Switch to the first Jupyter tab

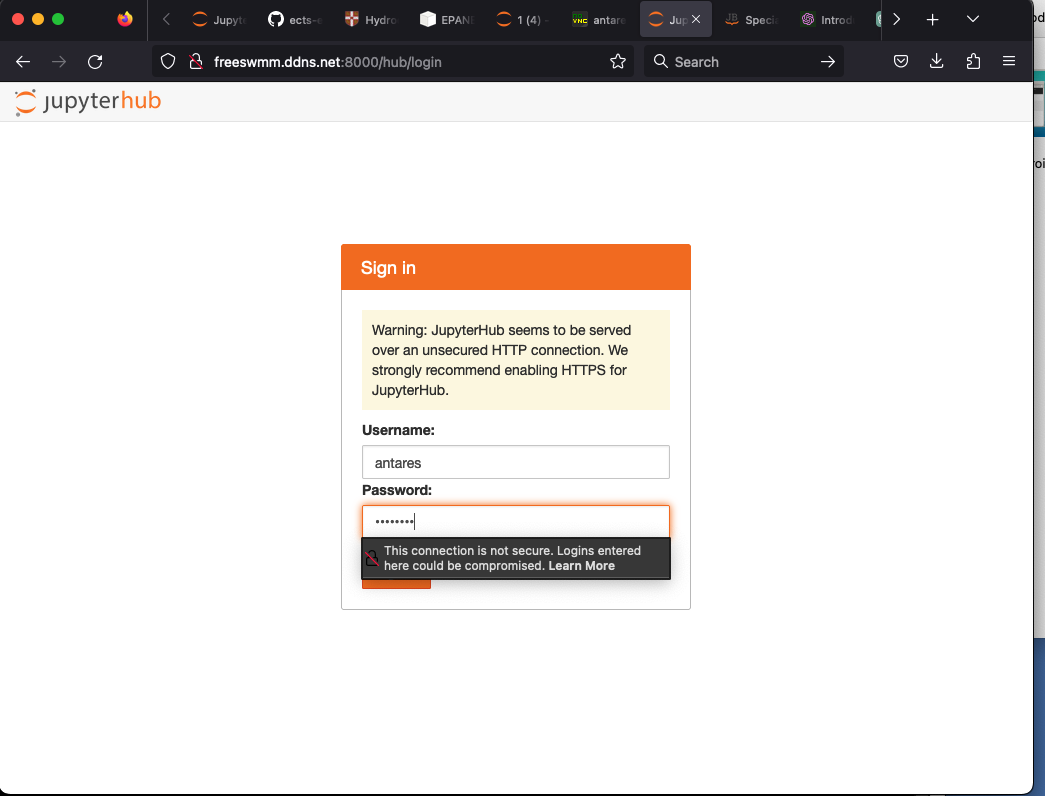pos(219,20)
